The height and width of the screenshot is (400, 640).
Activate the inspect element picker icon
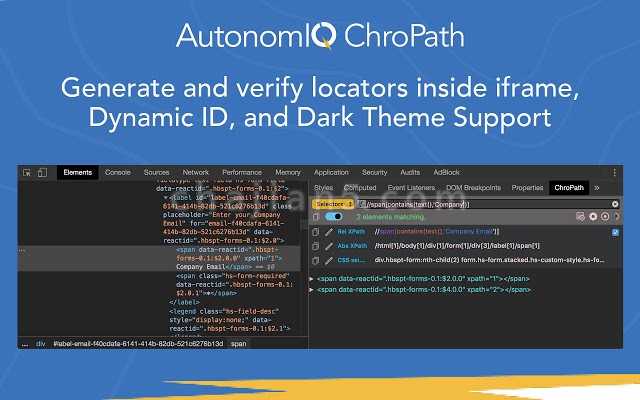pyautogui.click(x=27, y=173)
